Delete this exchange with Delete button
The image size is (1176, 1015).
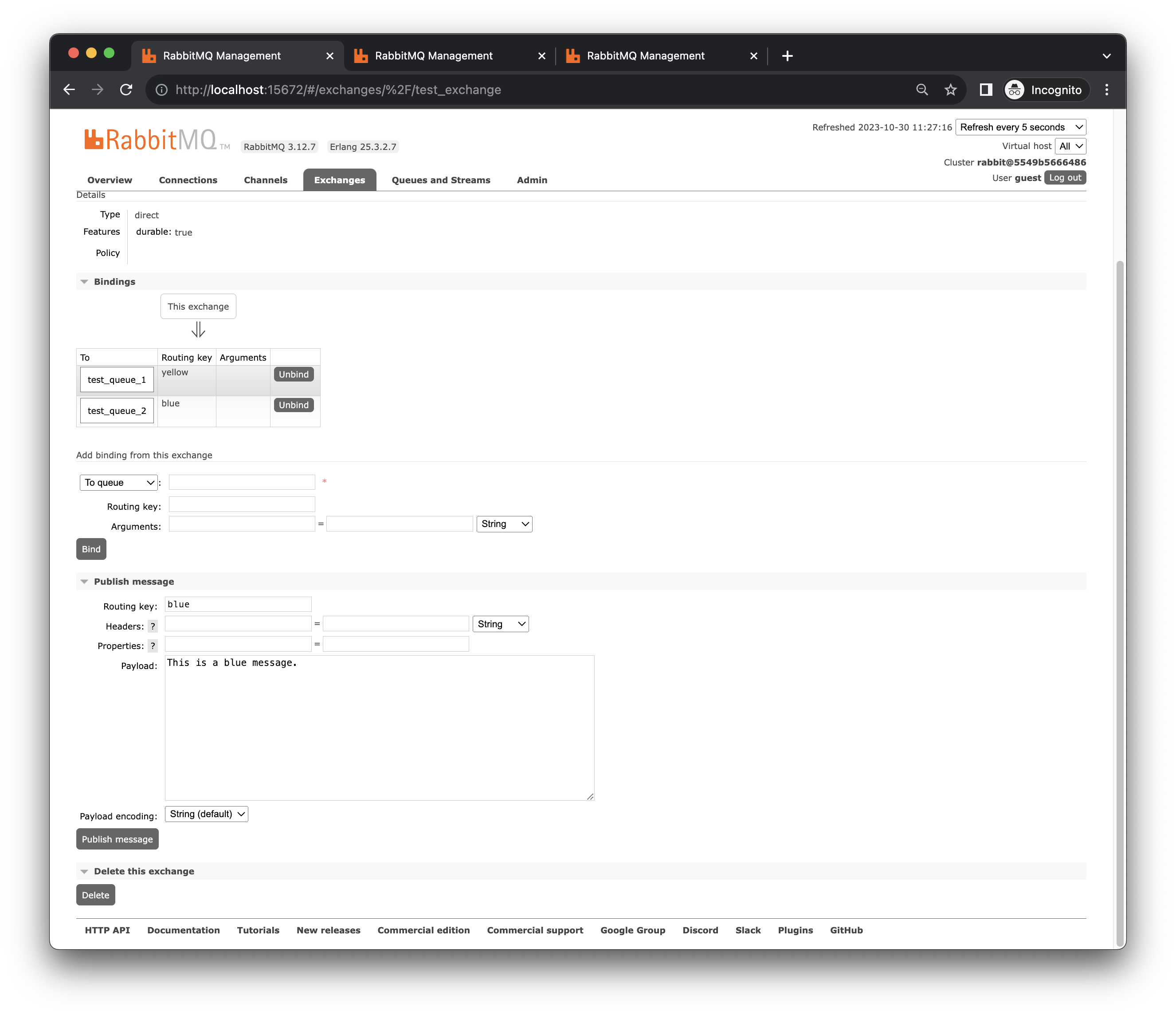click(x=95, y=895)
